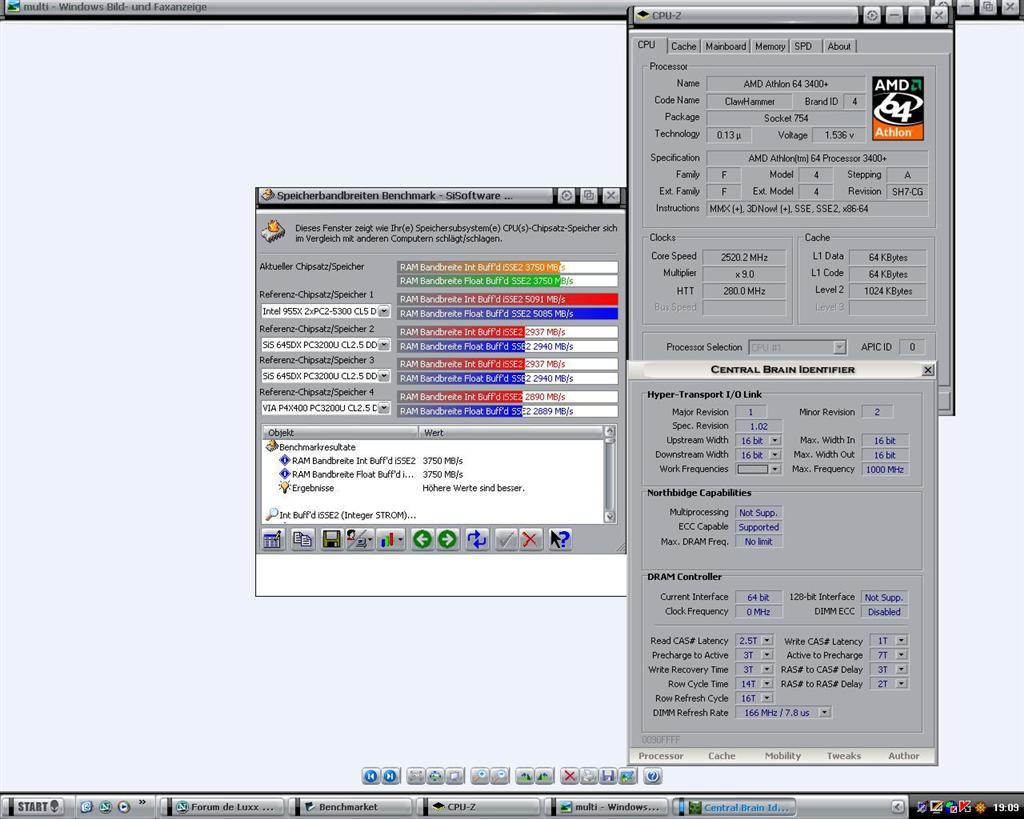The width and height of the screenshot is (1024, 819).
Task: Start slideshow in picture viewer toolbar
Action: (455, 776)
